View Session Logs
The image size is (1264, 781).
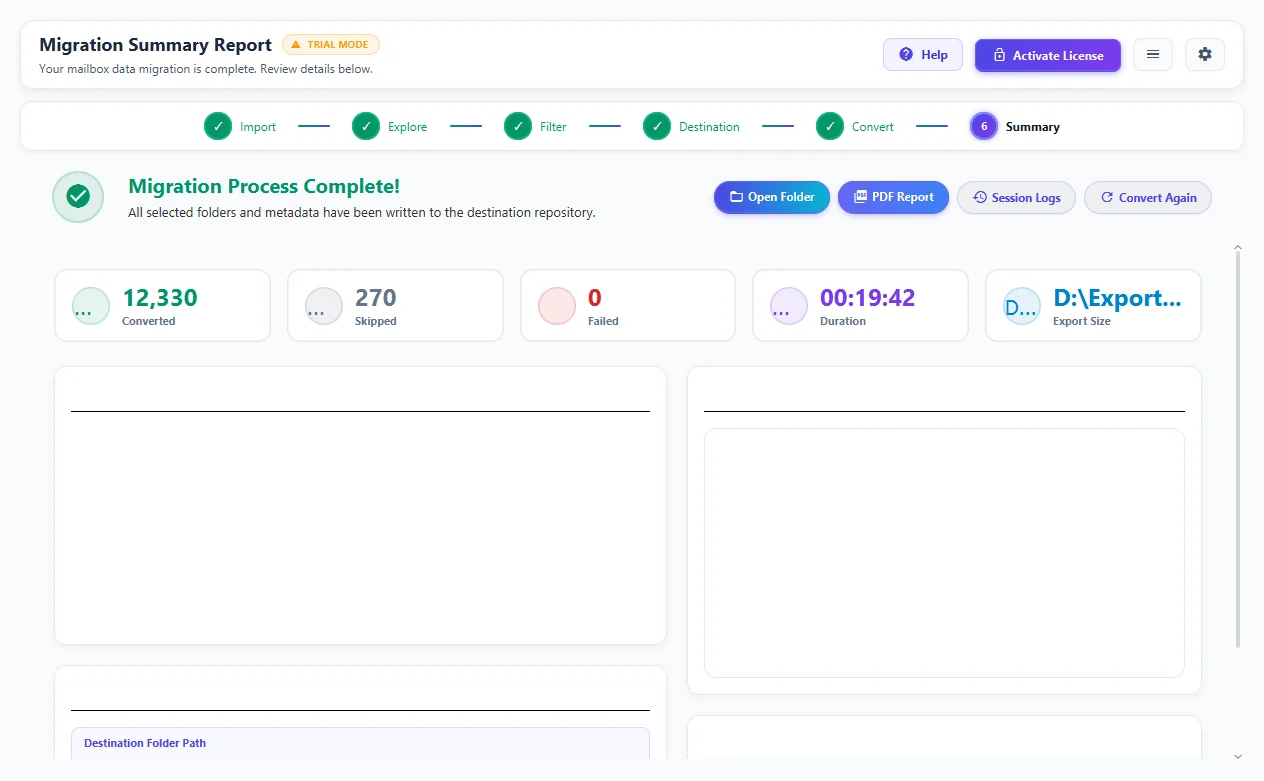tap(1016, 197)
